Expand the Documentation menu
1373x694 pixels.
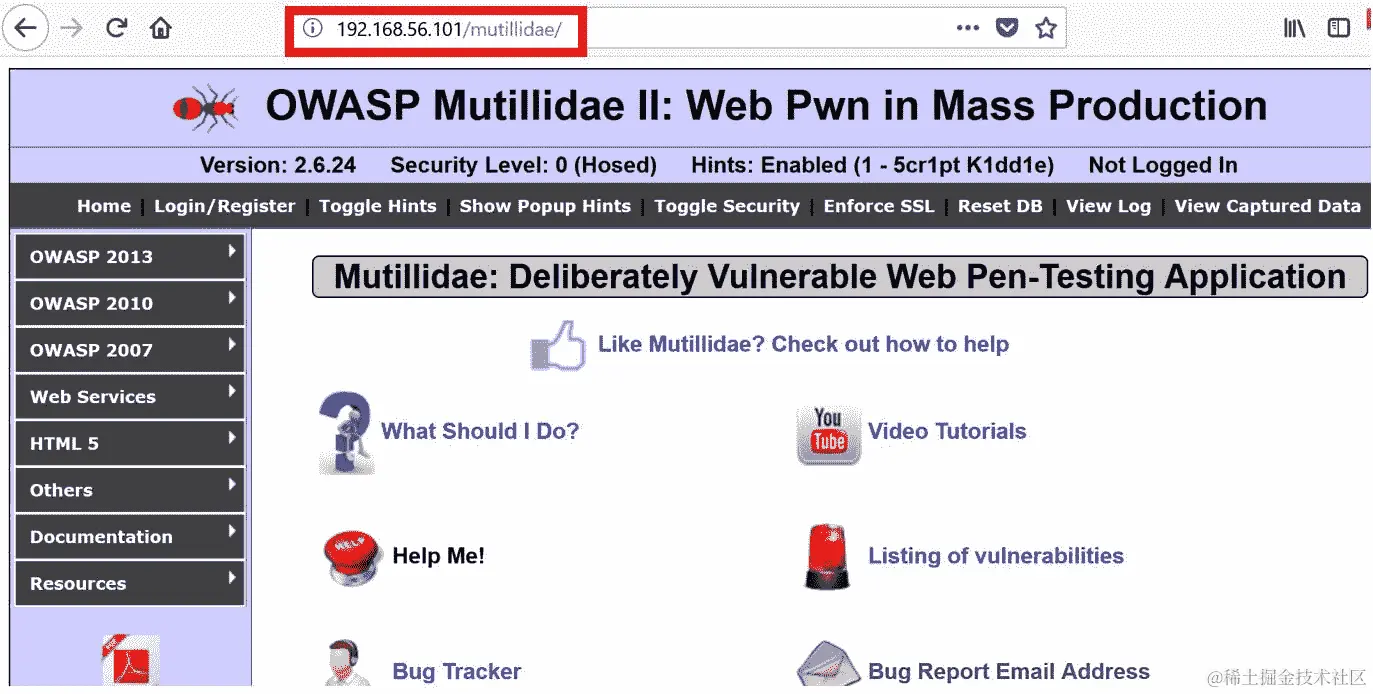coord(130,537)
